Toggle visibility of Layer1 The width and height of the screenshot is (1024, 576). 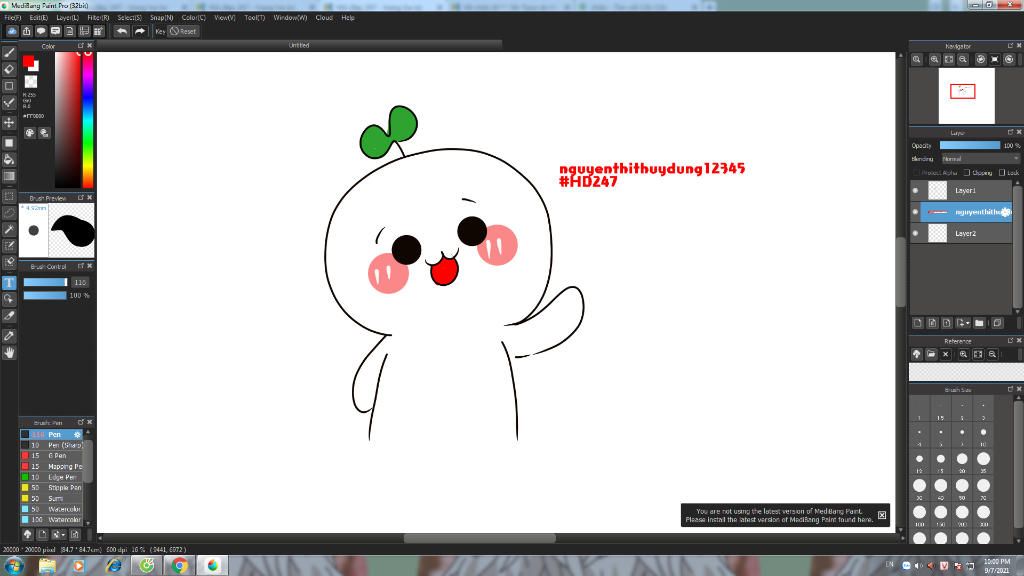(916, 191)
